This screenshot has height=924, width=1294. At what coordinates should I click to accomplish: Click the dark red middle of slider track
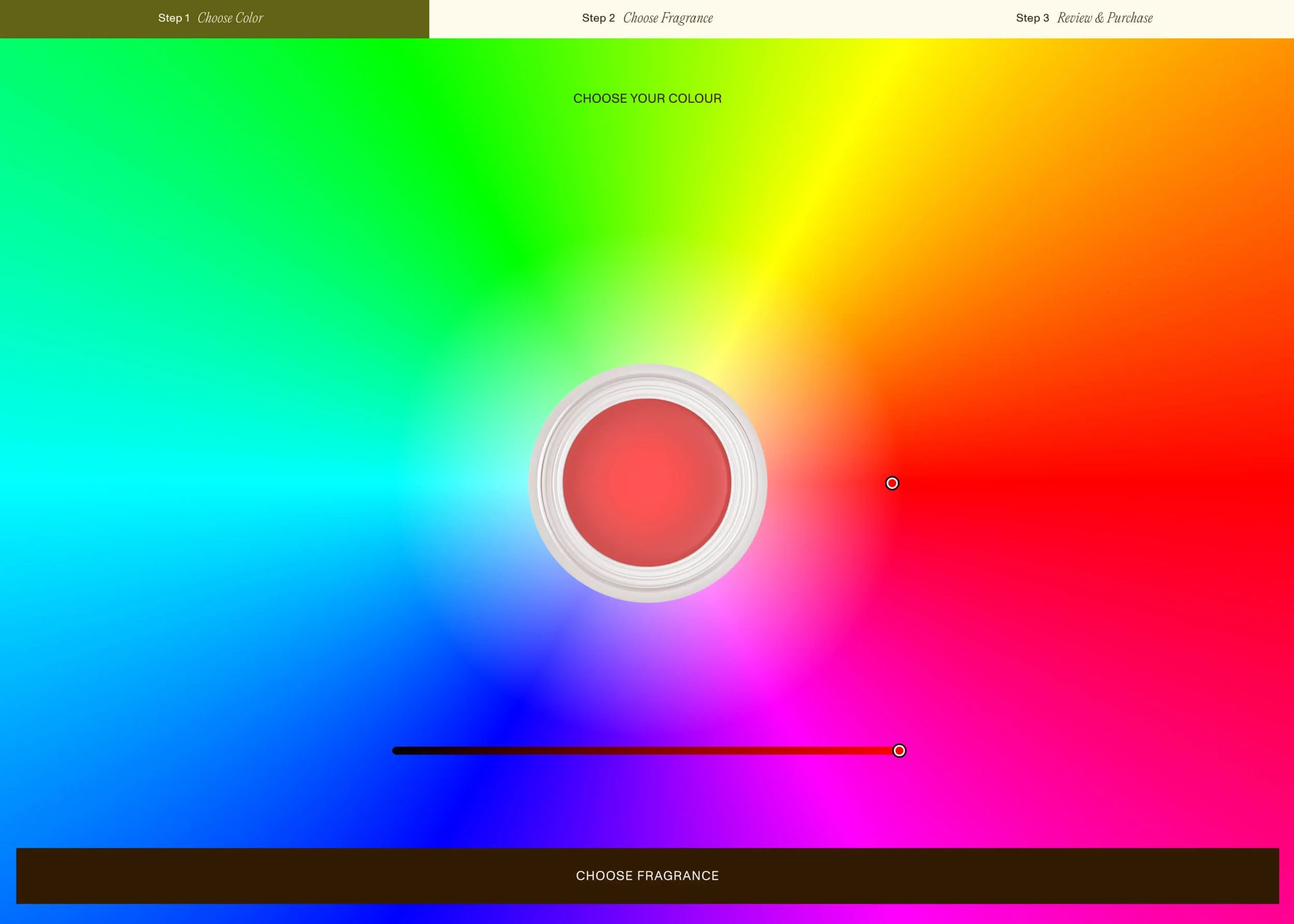[646, 751]
